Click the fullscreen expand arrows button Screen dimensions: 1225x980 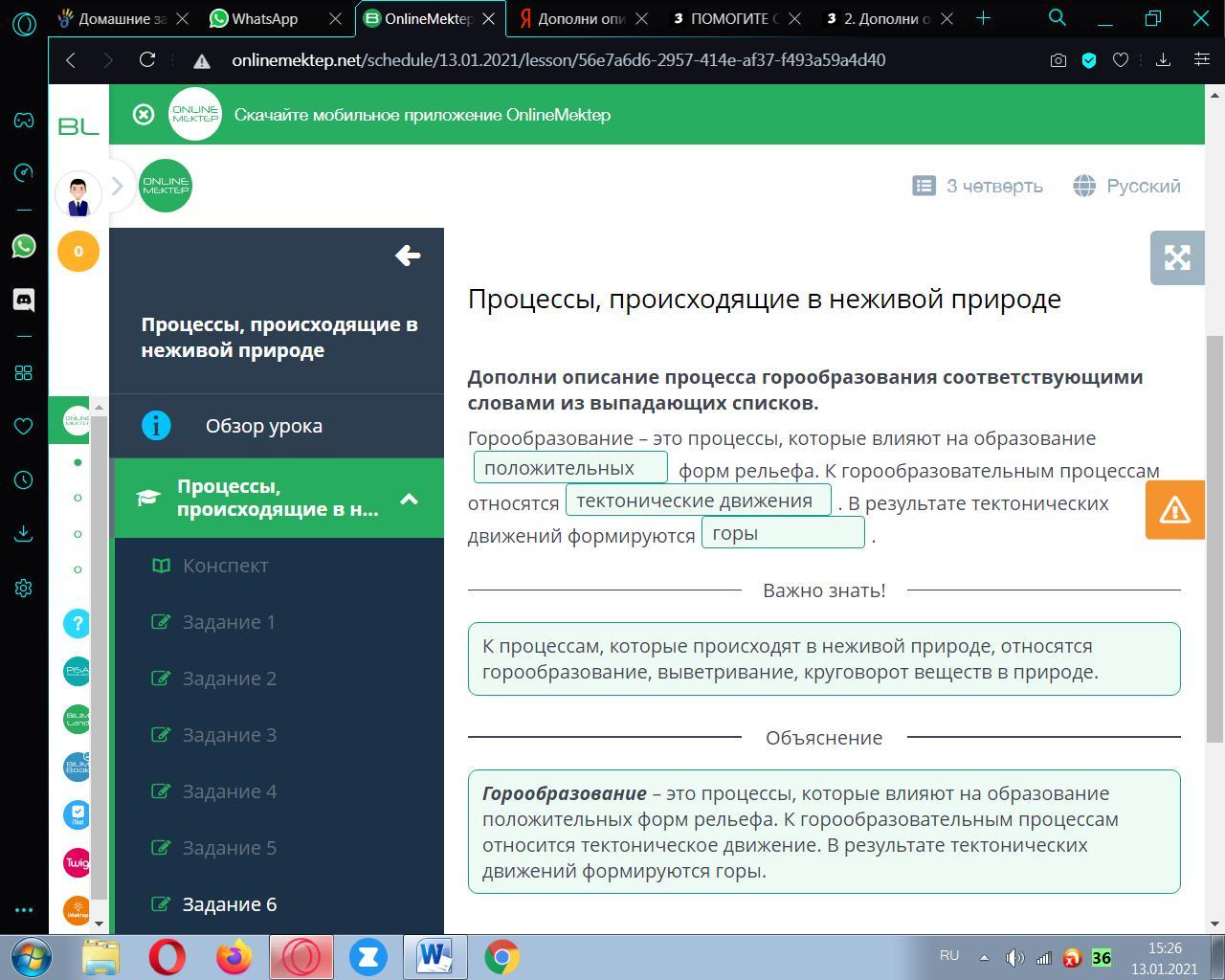pyautogui.click(x=1177, y=257)
